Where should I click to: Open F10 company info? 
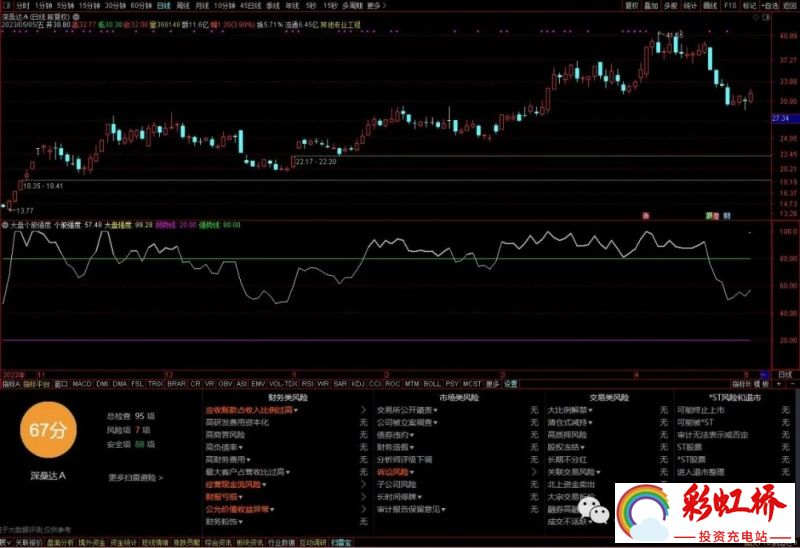click(x=730, y=6)
